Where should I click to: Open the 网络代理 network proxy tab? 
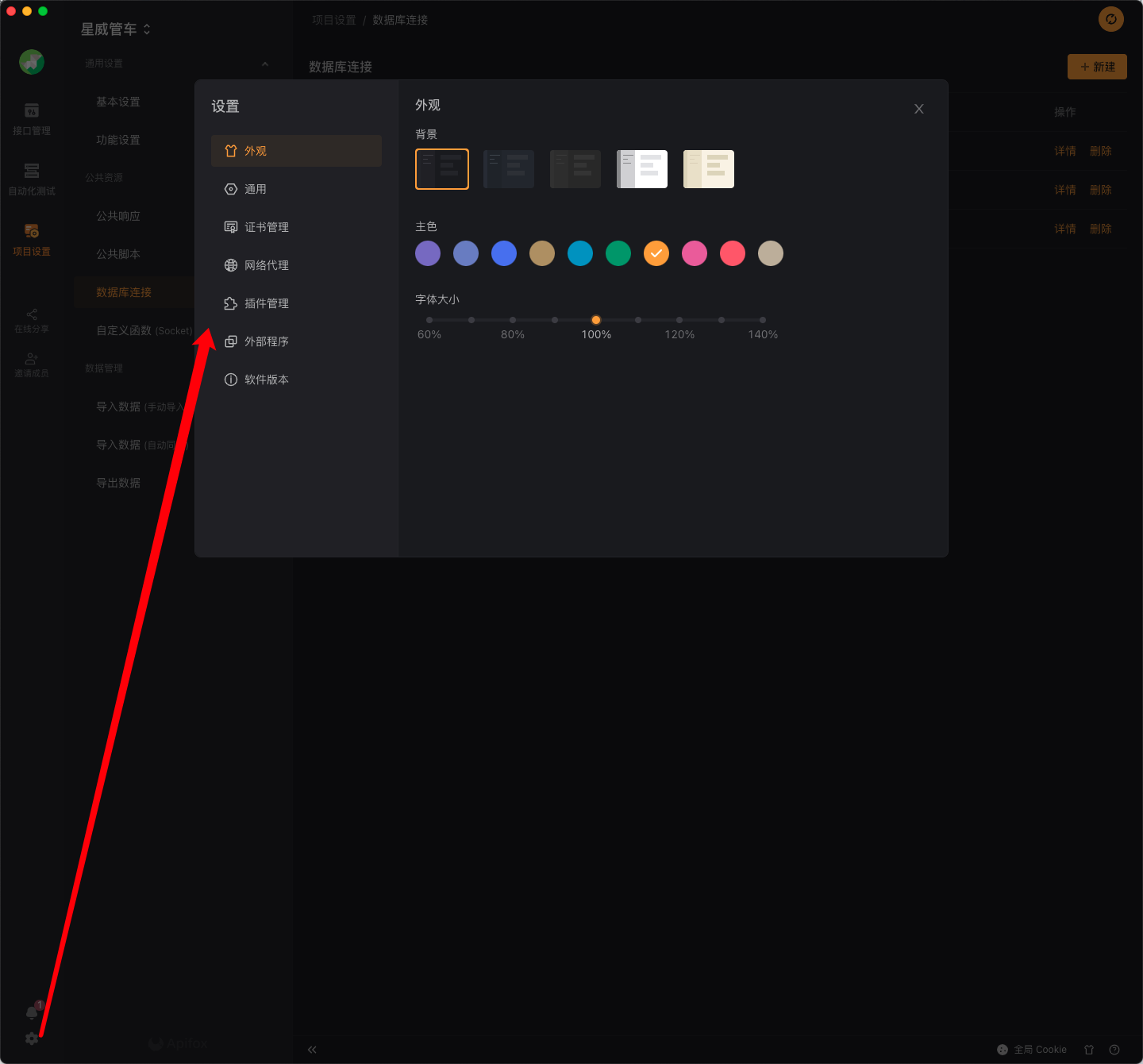[296, 265]
